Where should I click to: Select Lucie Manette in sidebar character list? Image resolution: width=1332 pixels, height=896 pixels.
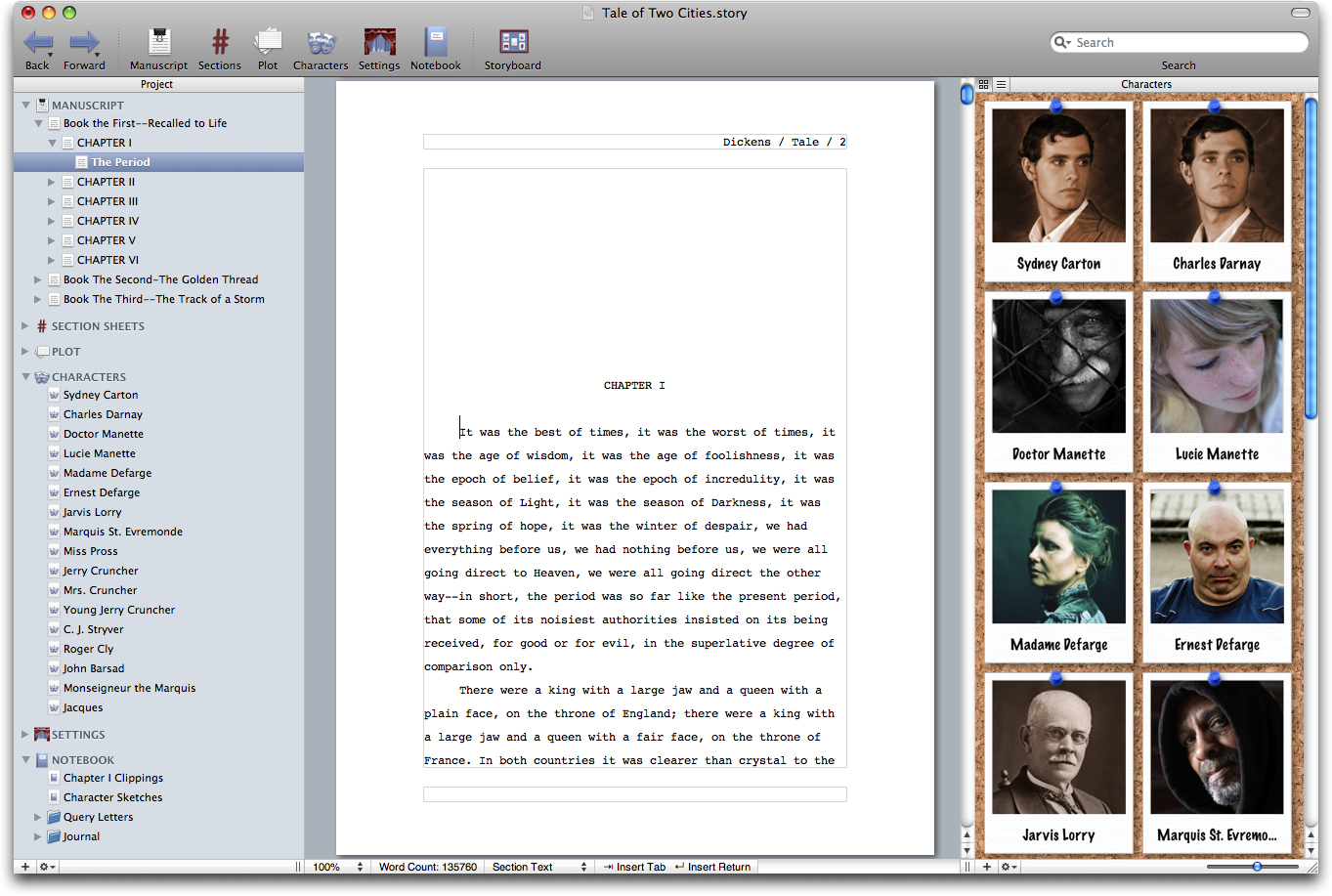click(100, 453)
